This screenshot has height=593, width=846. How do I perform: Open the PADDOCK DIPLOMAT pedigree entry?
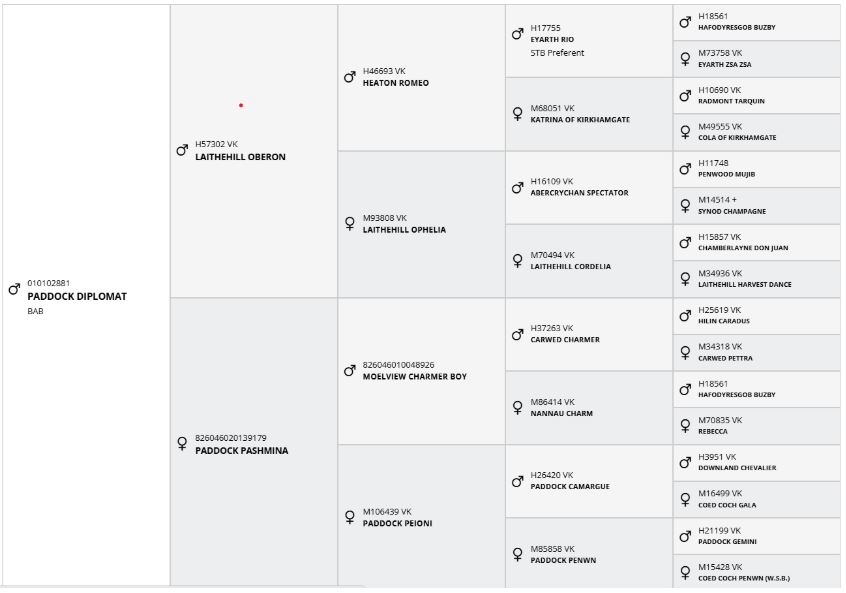(77, 297)
